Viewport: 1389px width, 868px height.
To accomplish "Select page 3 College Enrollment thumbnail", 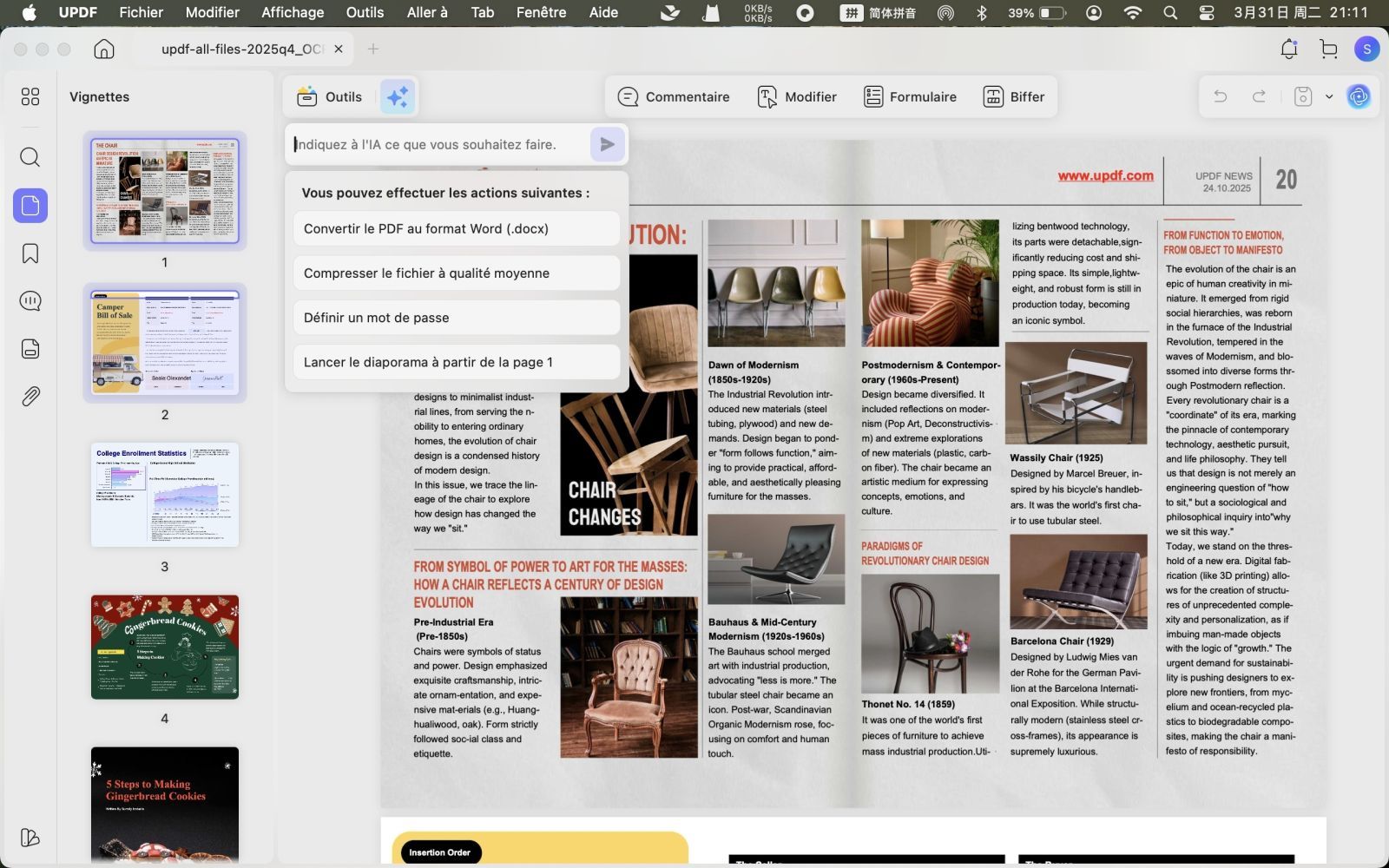I will tap(165, 495).
